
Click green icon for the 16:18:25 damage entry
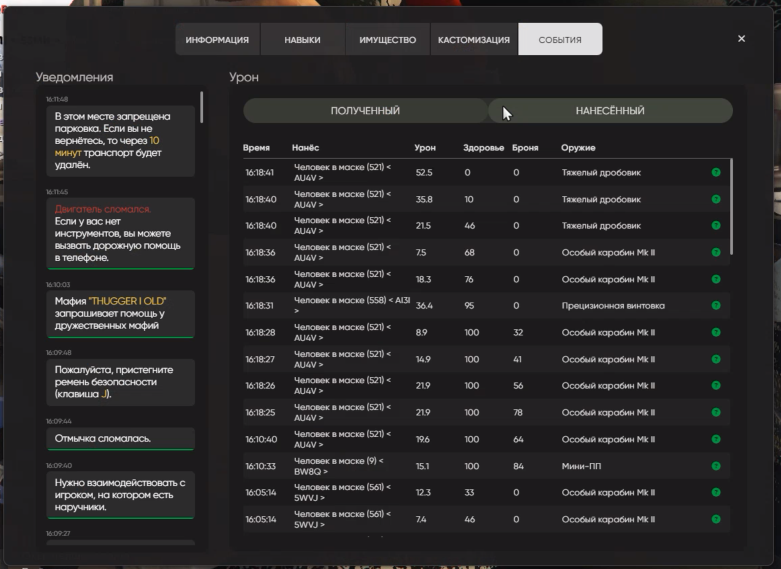715,412
